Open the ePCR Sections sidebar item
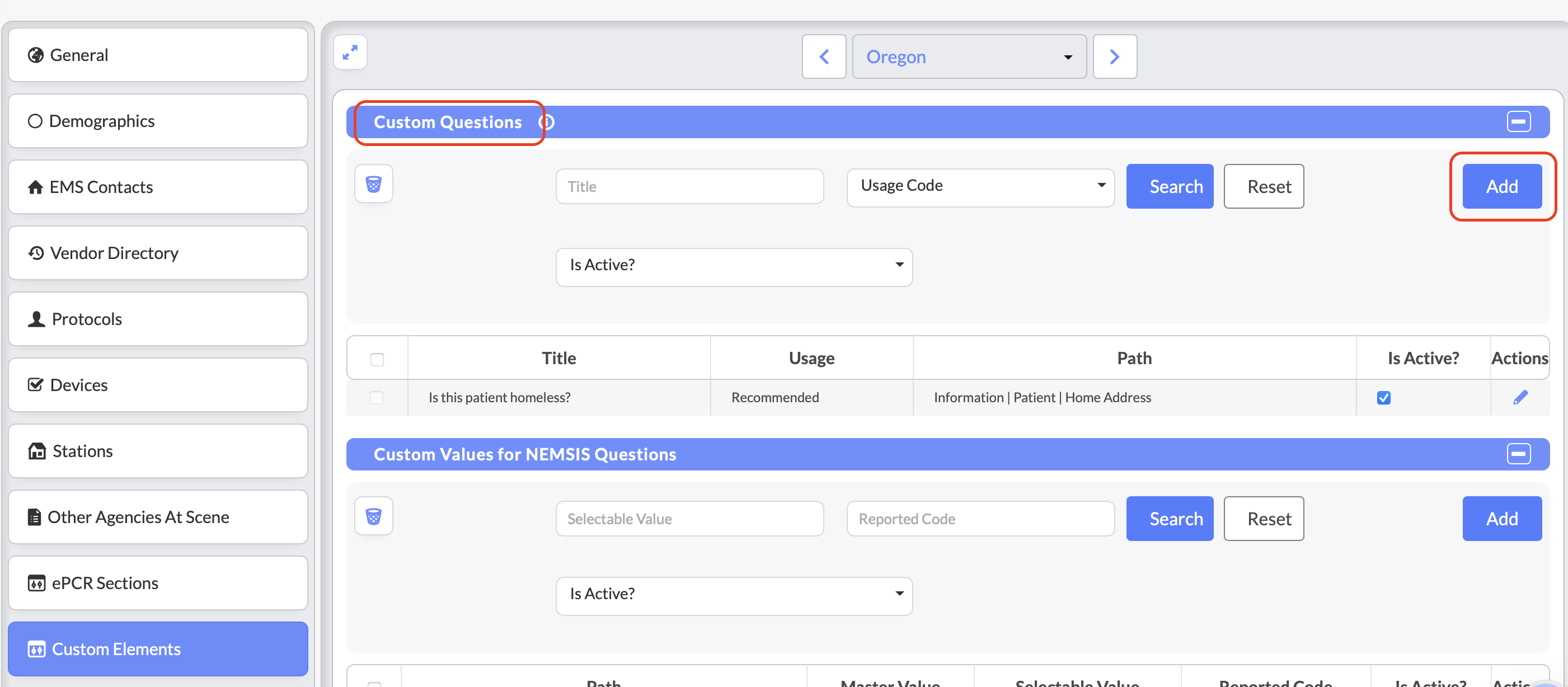This screenshot has height=687, width=1568. pyautogui.click(x=158, y=583)
